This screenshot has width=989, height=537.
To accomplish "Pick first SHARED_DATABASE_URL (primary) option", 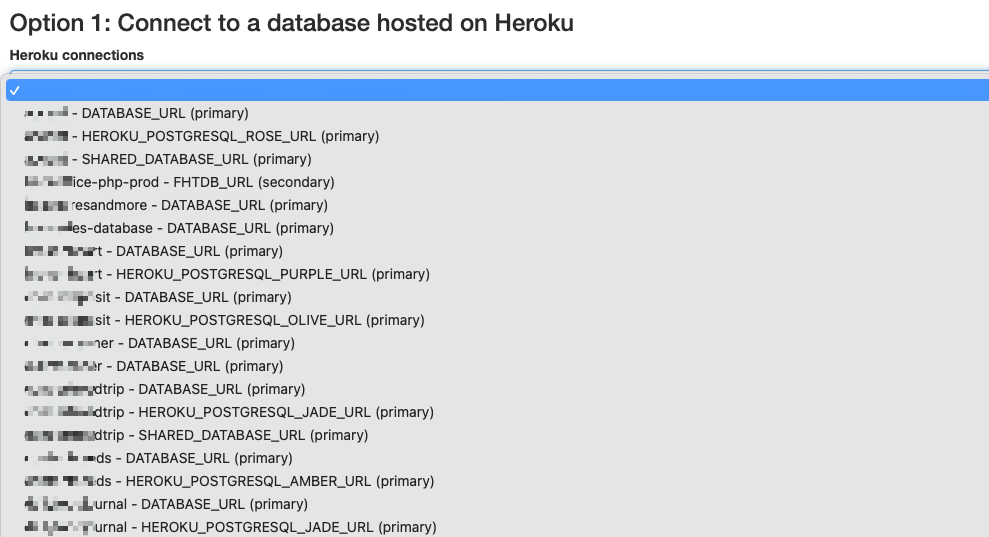I will (497, 159).
